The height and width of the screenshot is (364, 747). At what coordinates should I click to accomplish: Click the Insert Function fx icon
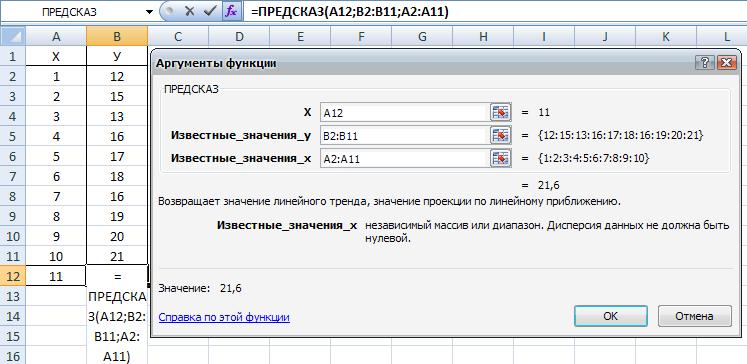tap(232, 11)
